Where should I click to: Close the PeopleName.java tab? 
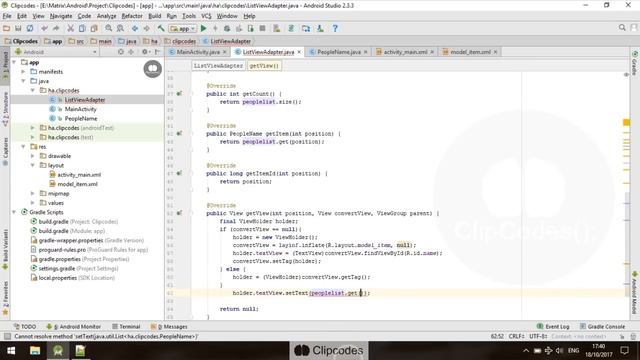point(366,52)
